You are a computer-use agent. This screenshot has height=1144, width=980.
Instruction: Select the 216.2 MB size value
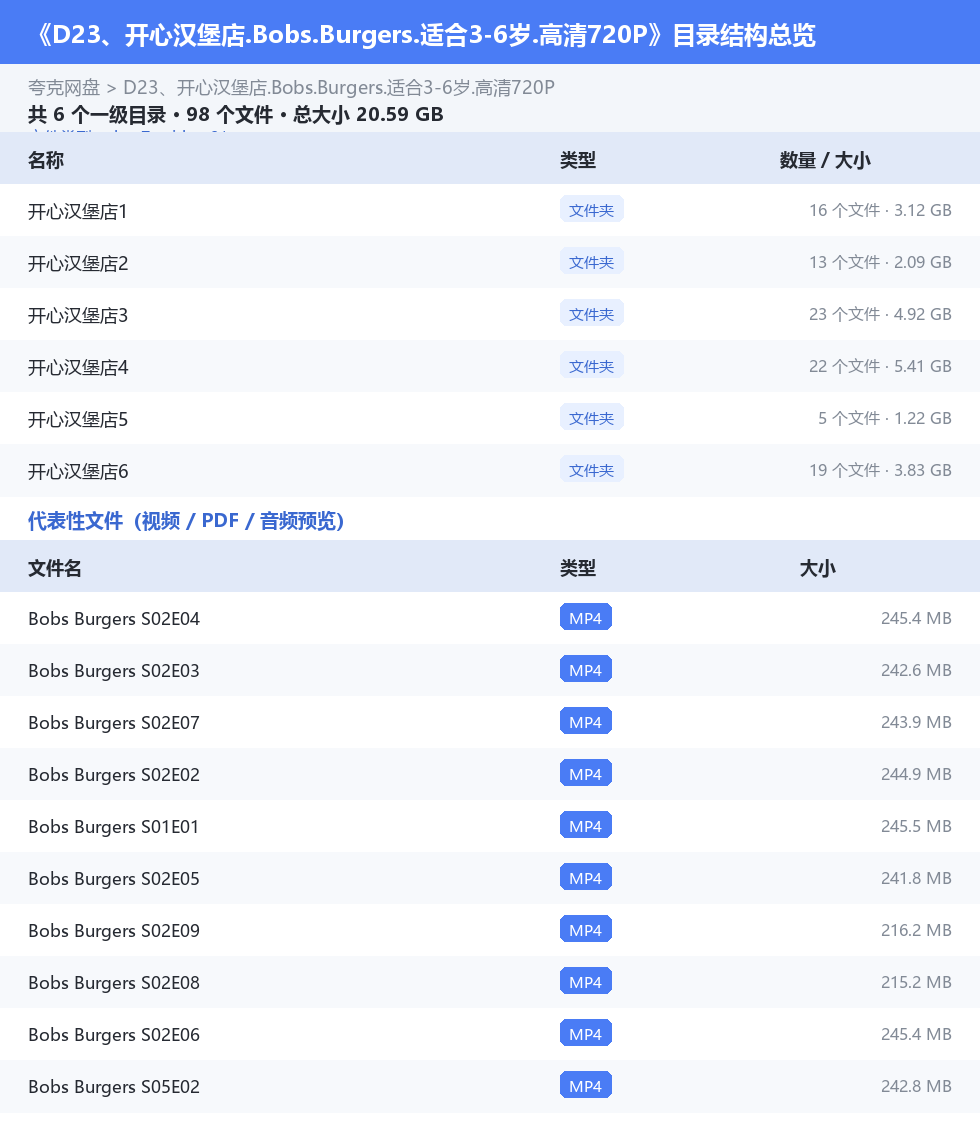coord(916,930)
